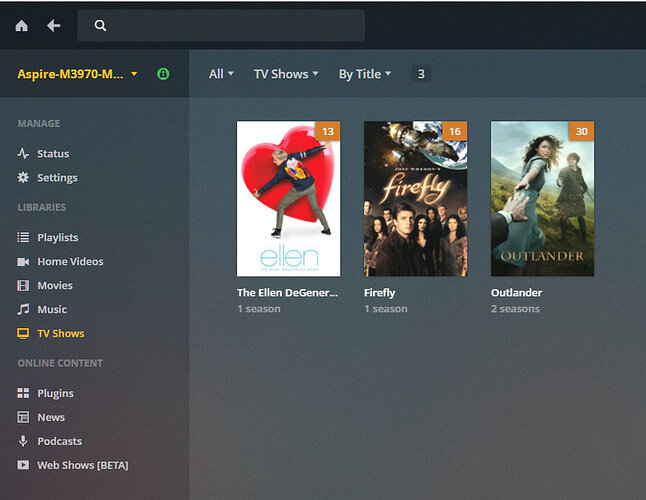This screenshot has height=500, width=646.
Task: Open the Firefly poster thumbnail
Action: click(415, 199)
